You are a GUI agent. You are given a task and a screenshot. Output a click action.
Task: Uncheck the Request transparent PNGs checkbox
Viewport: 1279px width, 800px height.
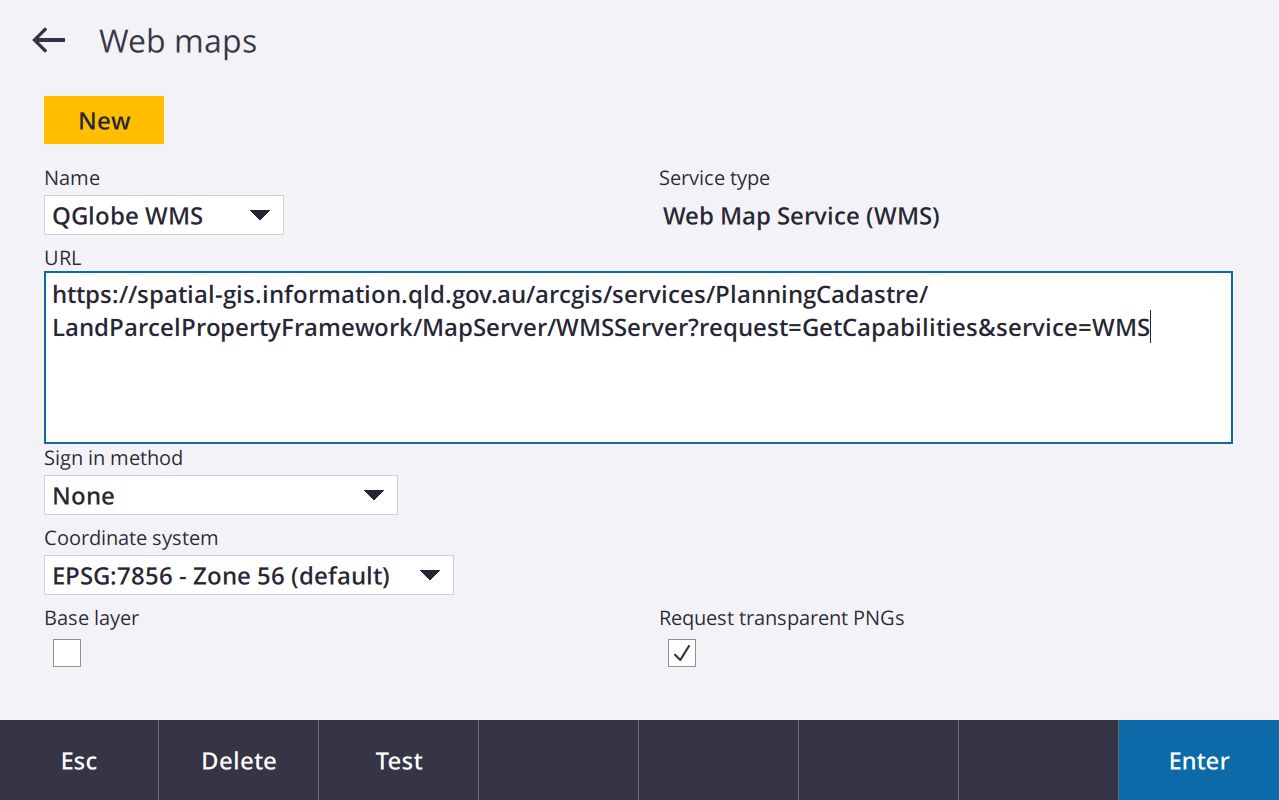pos(682,653)
